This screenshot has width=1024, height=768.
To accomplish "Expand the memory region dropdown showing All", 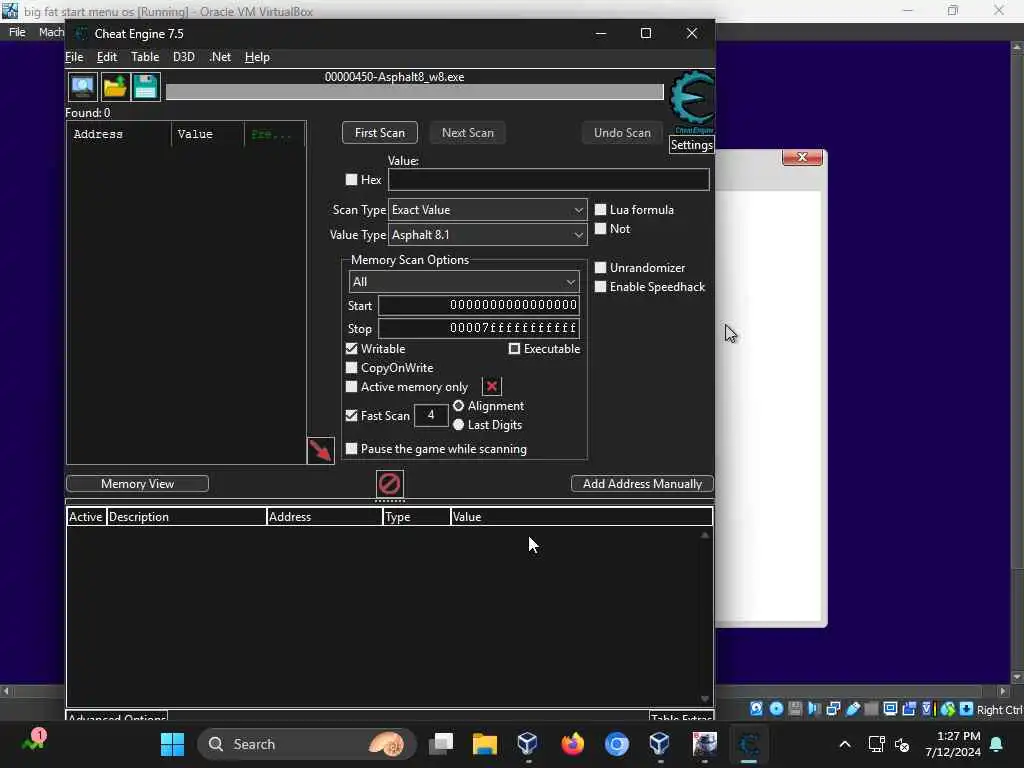I will pyautogui.click(x=464, y=281).
